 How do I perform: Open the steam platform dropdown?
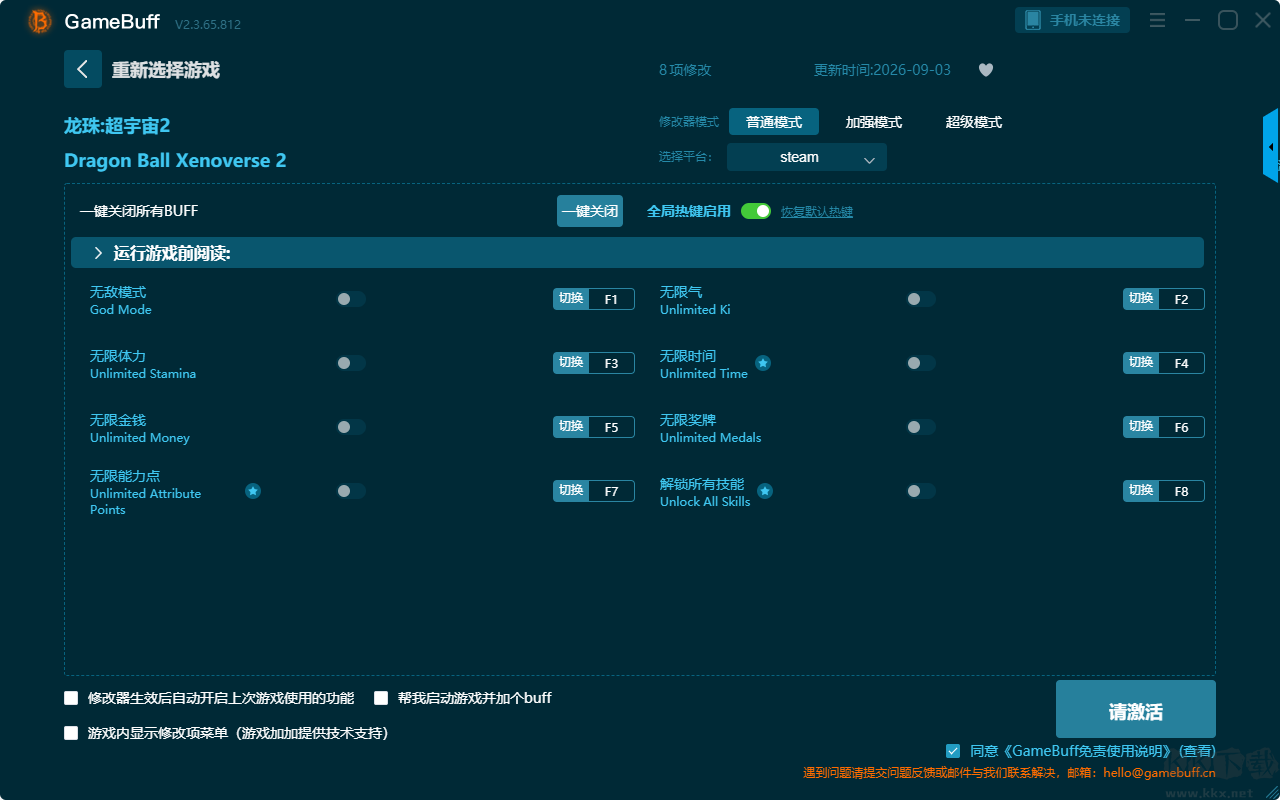point(807,157)
